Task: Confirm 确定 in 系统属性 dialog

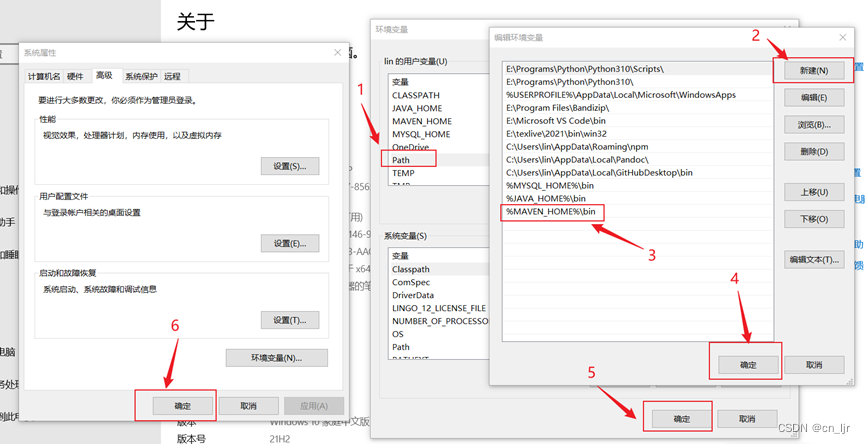Action: tap(183, 406)
